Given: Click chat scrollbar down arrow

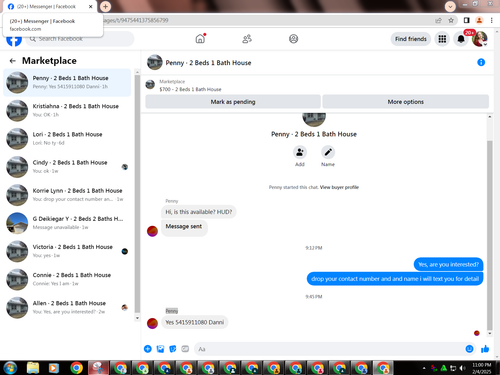Looking at the screenshot, I should click(490, 333).
